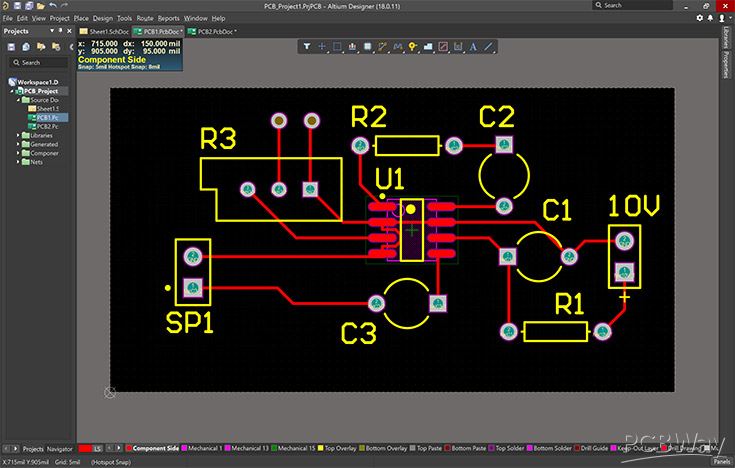The image size is (735, 468).
Task: Place a via with the yellow via icon
Action: pos(412,46)
